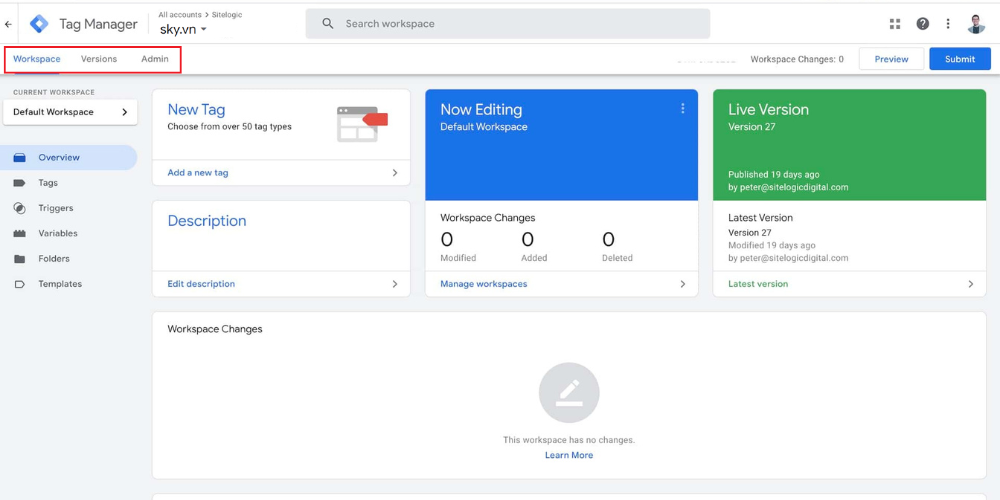Click the blue Submit button
Screen dimensions: 1000x500
coord(959,59)
